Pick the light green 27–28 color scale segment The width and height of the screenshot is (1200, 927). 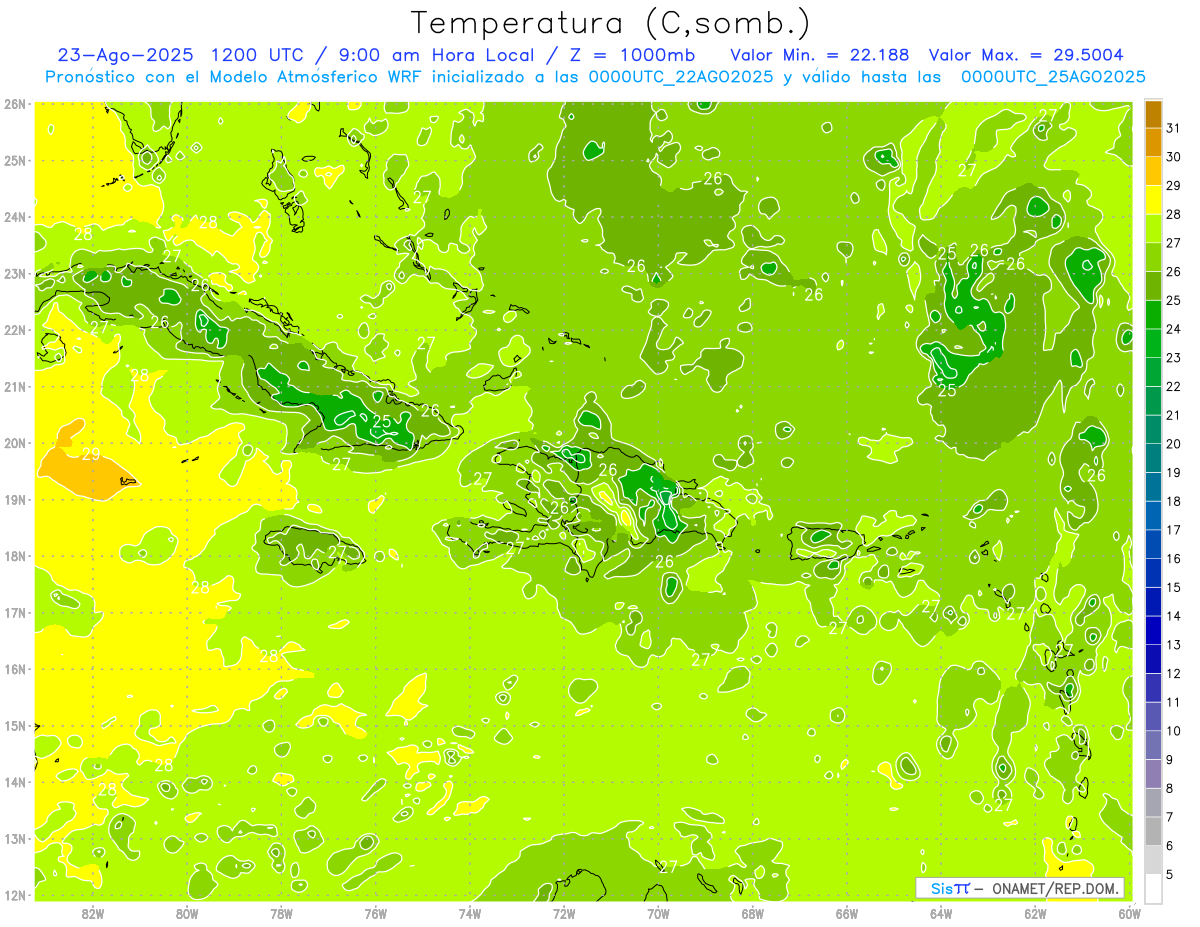(x=1153, y=229)
